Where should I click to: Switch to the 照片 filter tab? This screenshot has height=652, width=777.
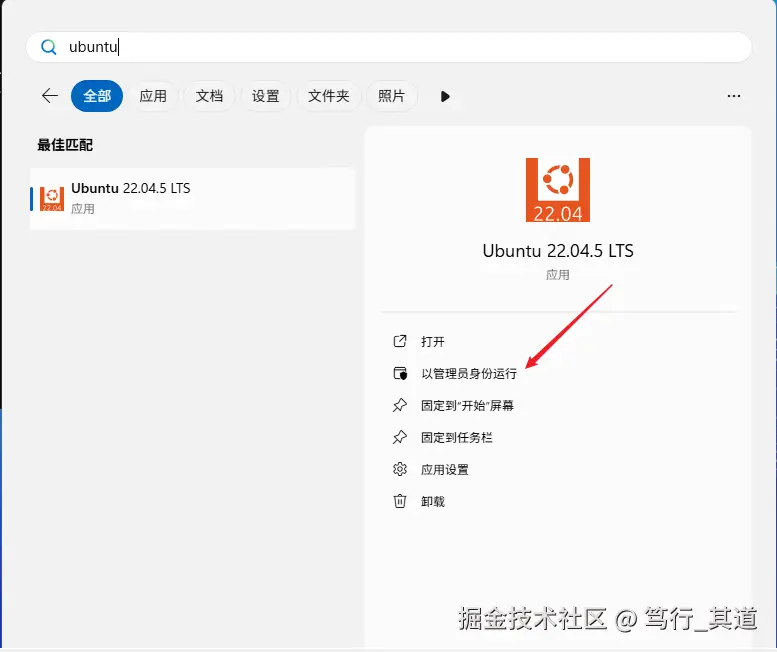391,96
